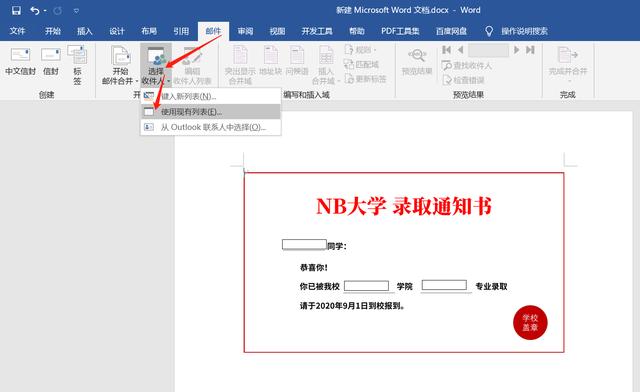The image size is (640, 392).
Task: Click the Redo icon in title bar
Action: (58, 11)
